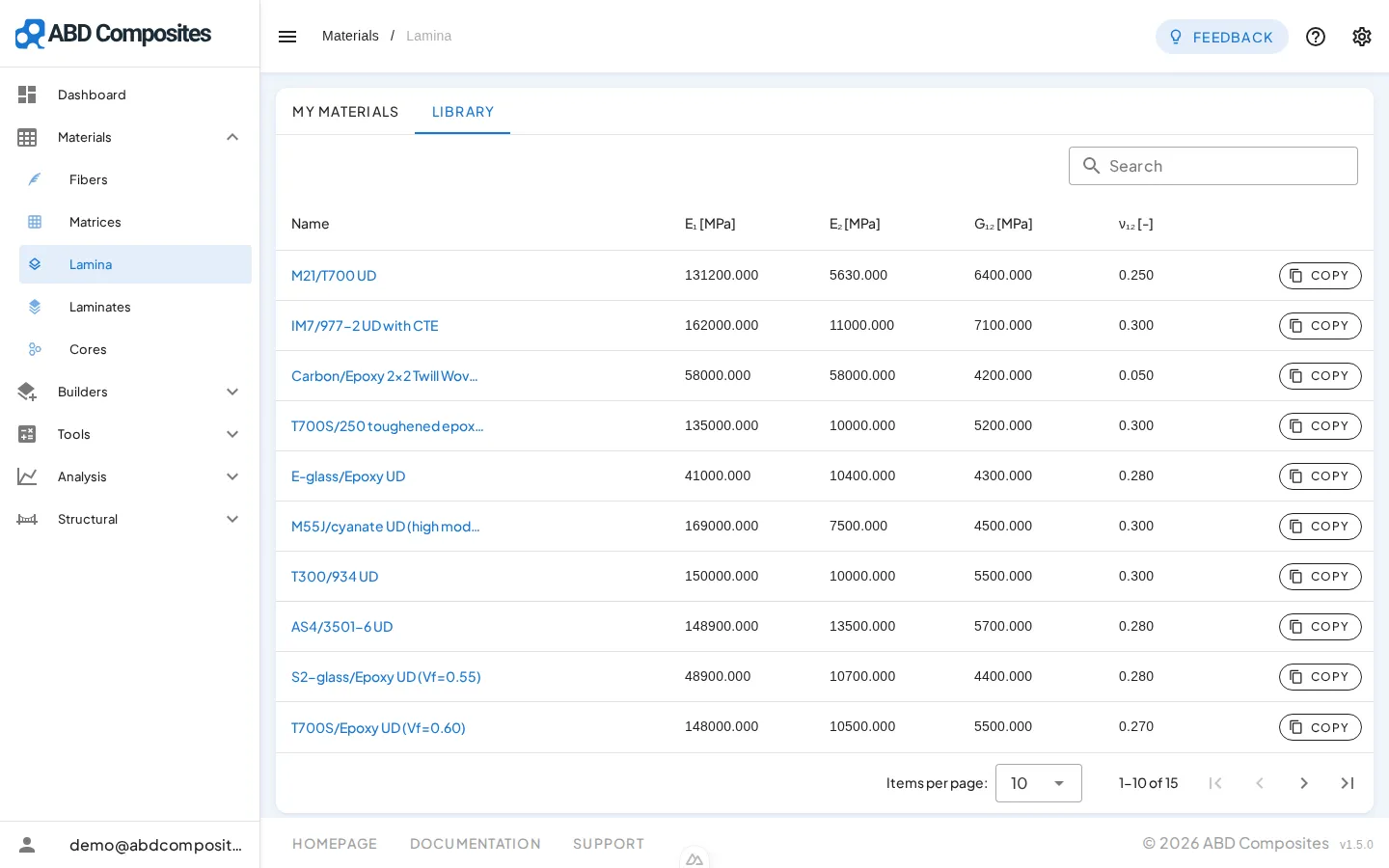The width and height of the screenshot is (1389, 868).
Task: Open the Support footer link
Action: pos(609,844)
